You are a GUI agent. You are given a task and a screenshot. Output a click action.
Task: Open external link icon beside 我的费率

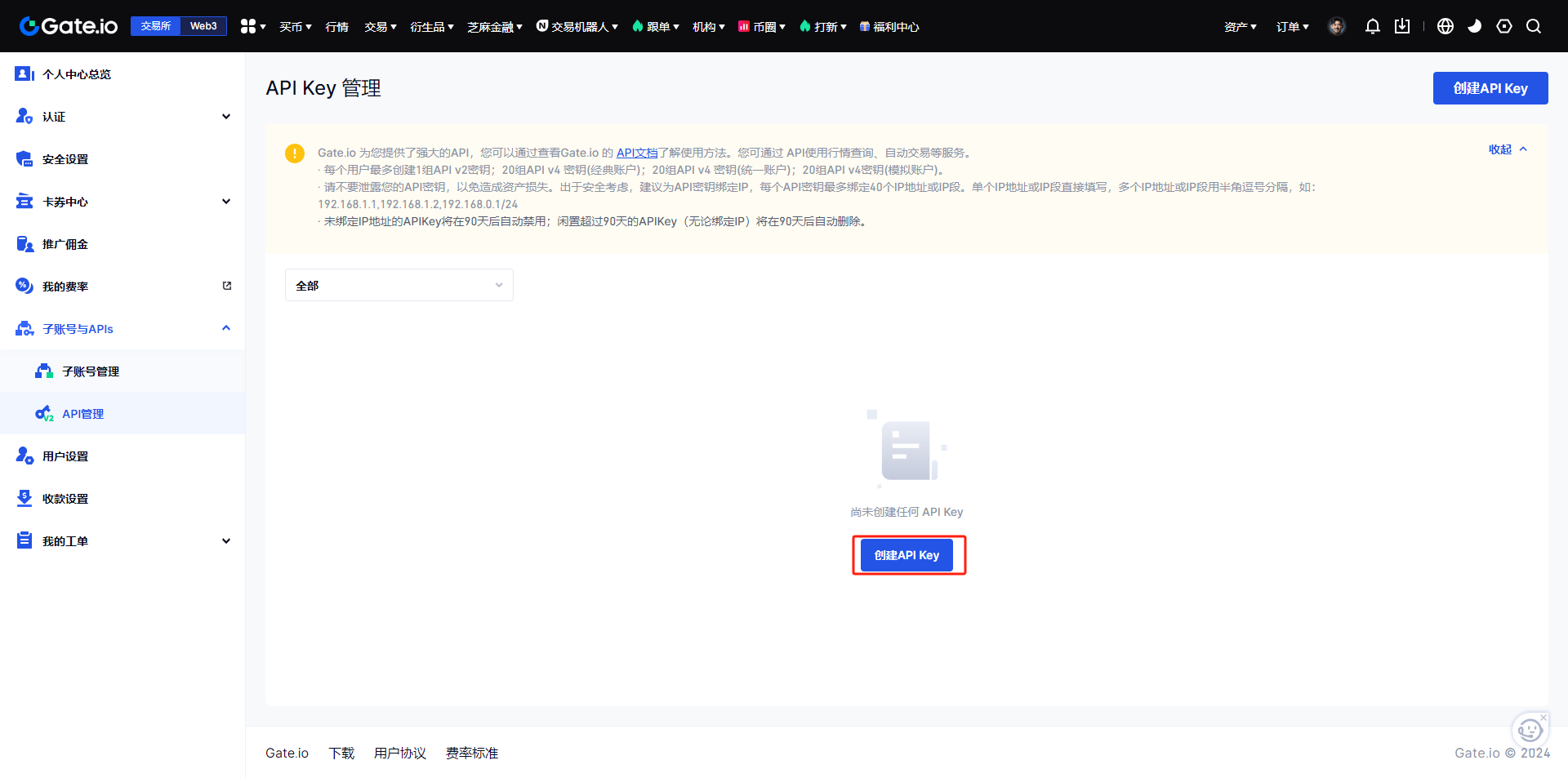pos(227,286)
